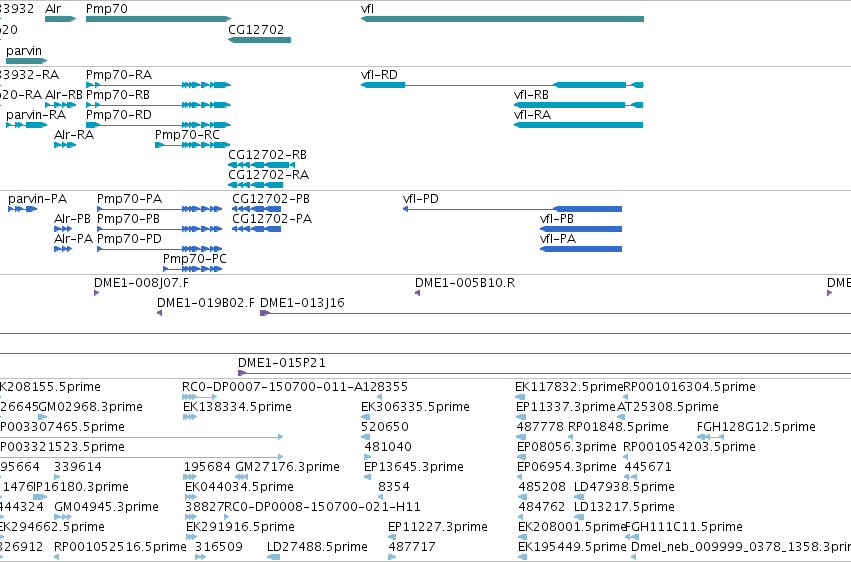
Task: Select the vfl-RB transcript label
Action: click(531, 94)
